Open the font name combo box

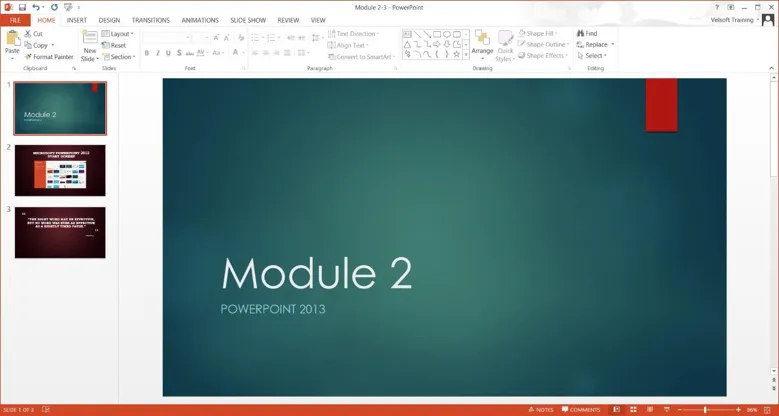166,37
